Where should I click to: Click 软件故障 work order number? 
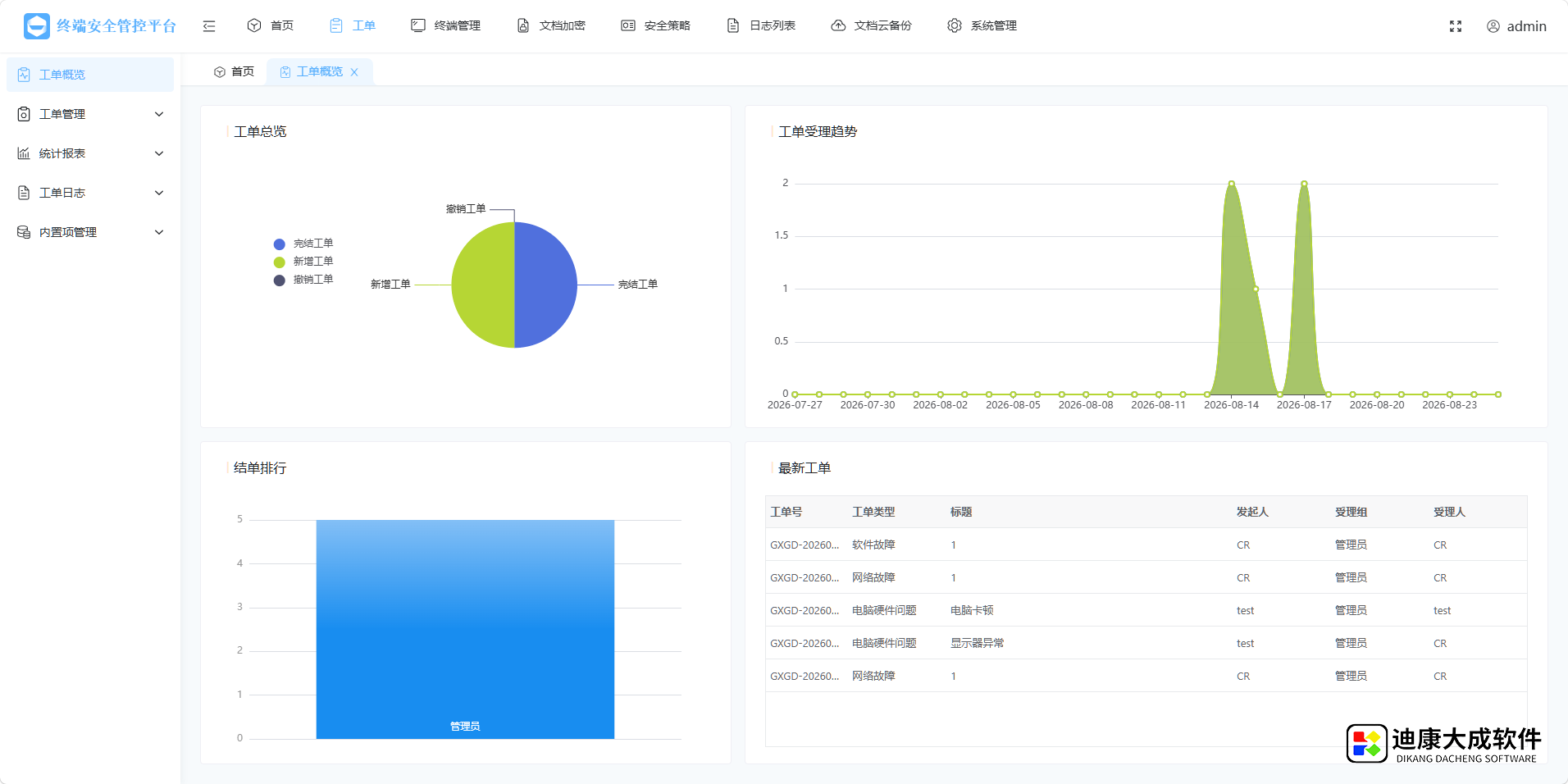click(805, 545)
